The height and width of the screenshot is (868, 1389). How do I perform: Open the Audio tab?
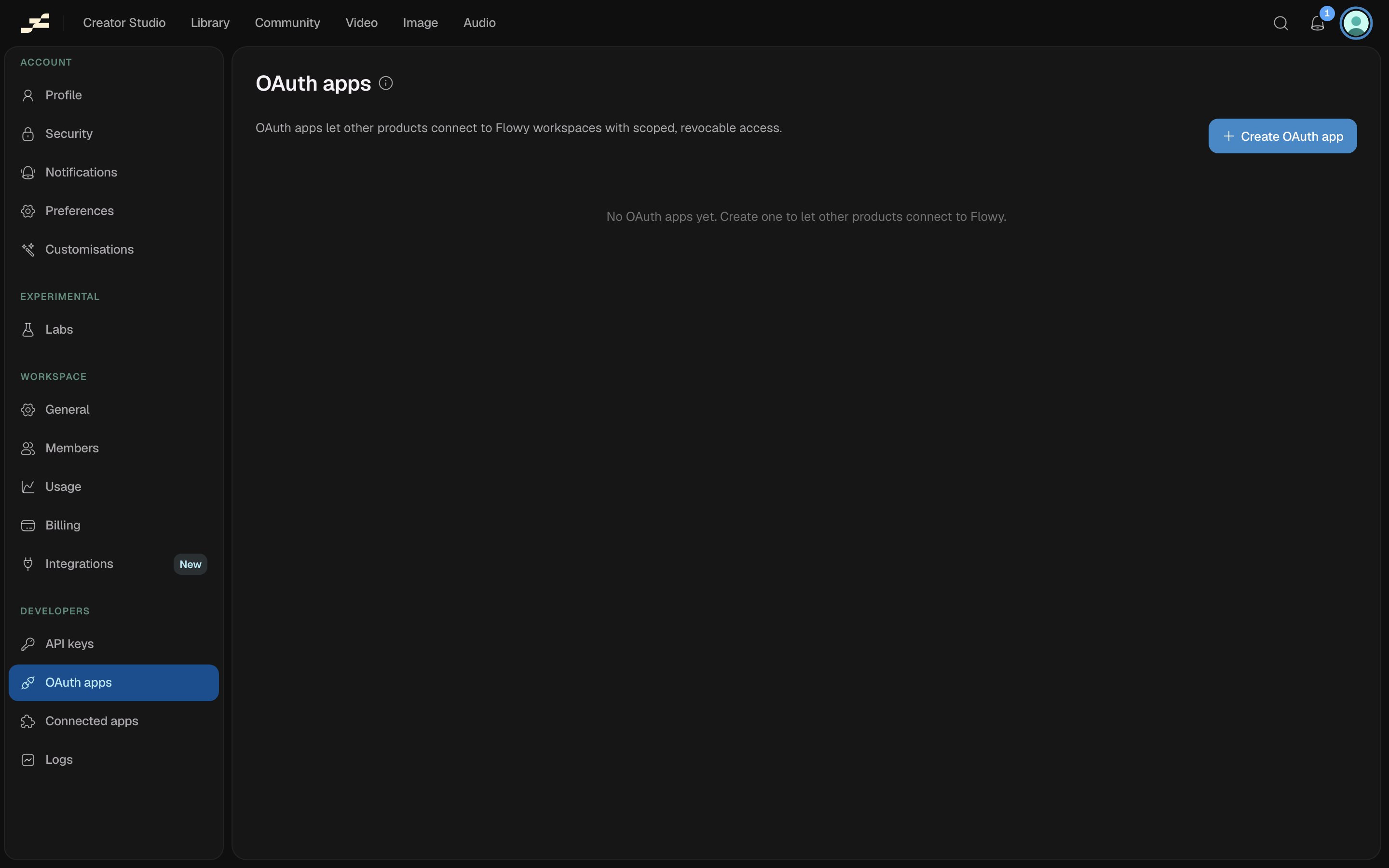coord(479,23)
